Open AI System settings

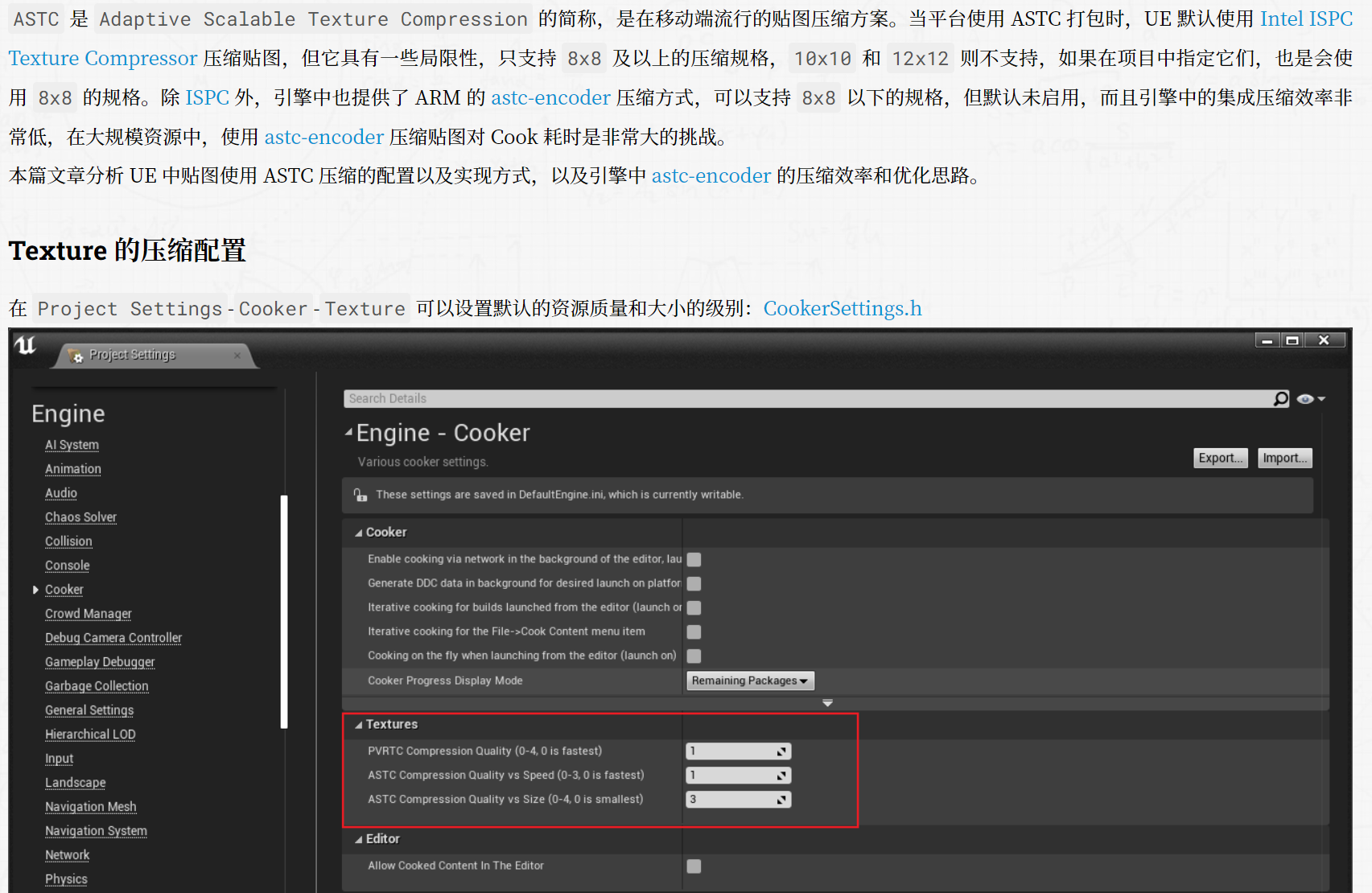[x=72, y=445]
